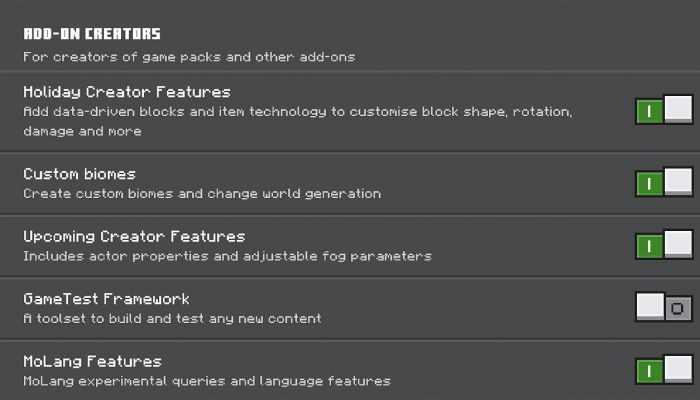Click the green I indicator on Holiday switch

point(649,110)
